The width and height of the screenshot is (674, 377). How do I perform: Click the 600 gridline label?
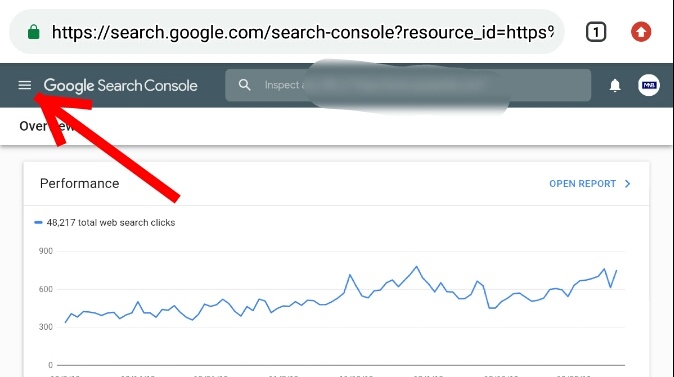pyautogui.click(x=46, y=289)
